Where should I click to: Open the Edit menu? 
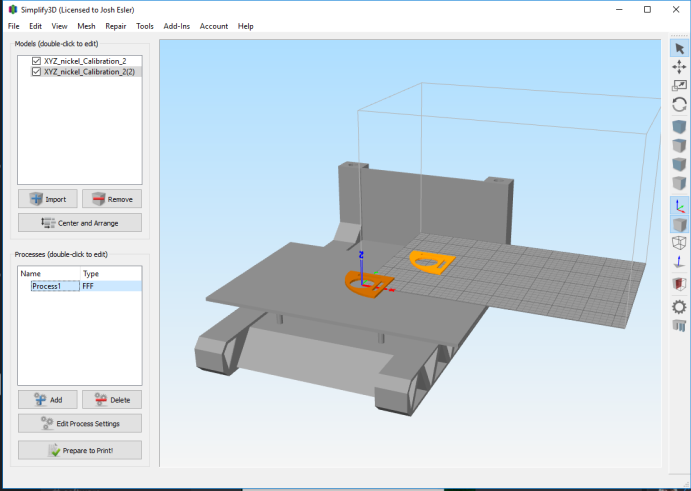tap(35, 26)
